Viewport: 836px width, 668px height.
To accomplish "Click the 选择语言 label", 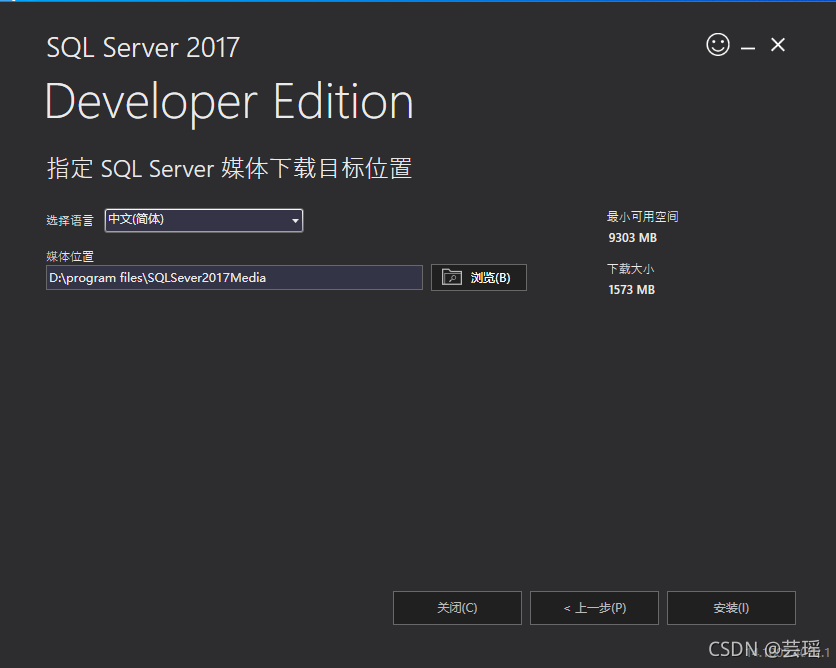I will coord(70,220).
